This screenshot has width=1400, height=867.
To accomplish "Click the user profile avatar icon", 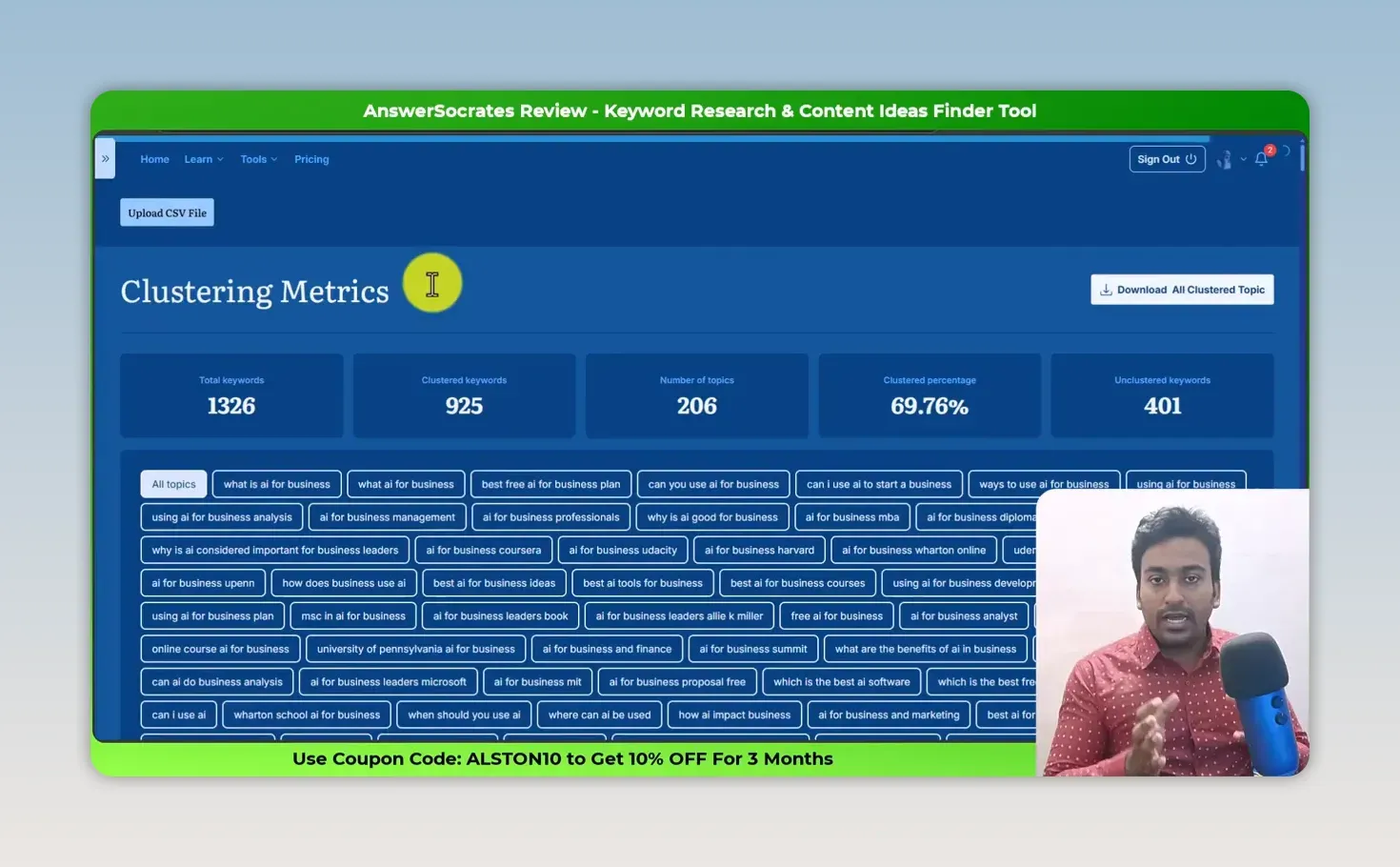I will click(1225, 159).
